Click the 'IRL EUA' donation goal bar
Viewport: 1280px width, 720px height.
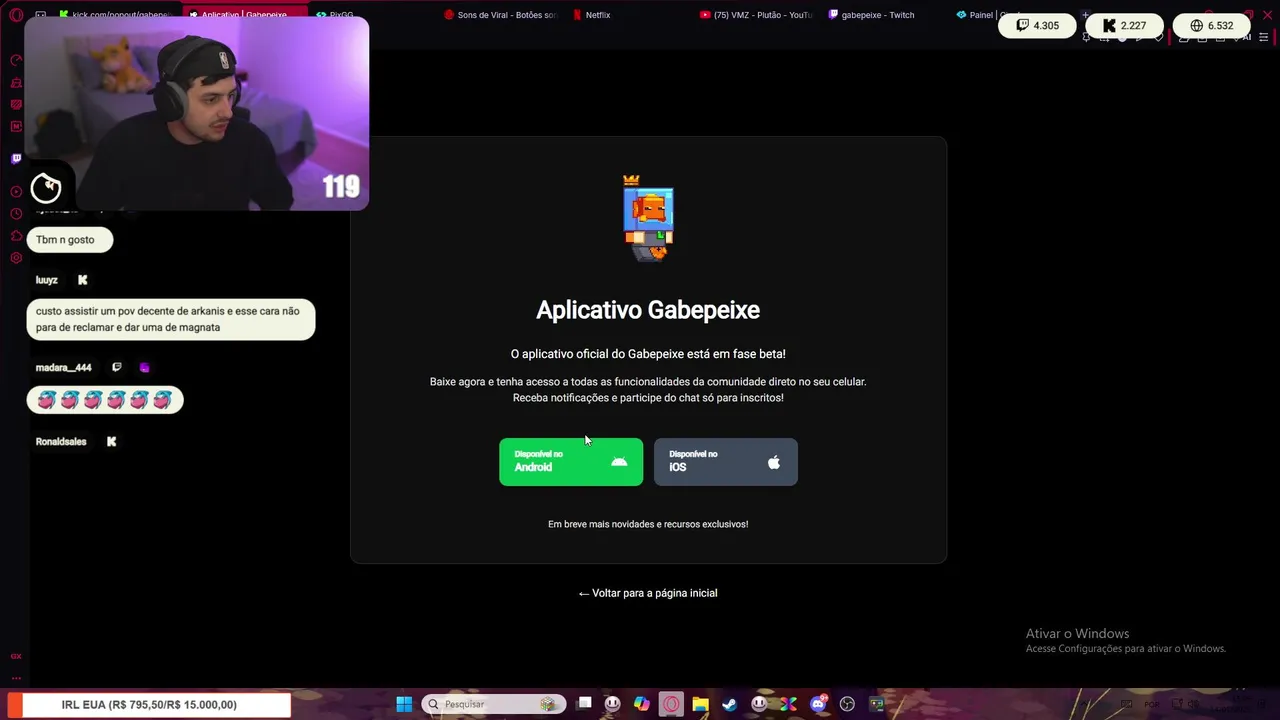[149, 705]
